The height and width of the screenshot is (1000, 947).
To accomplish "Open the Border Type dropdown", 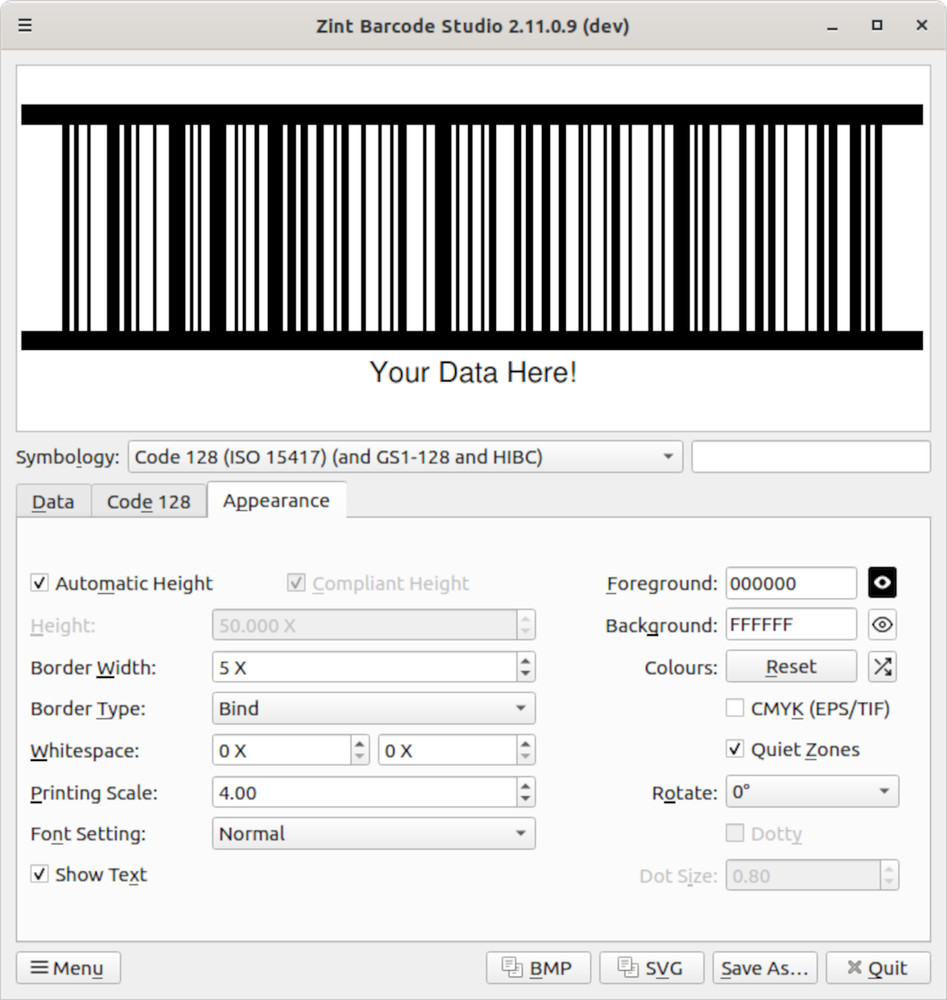I will (373, 708).
